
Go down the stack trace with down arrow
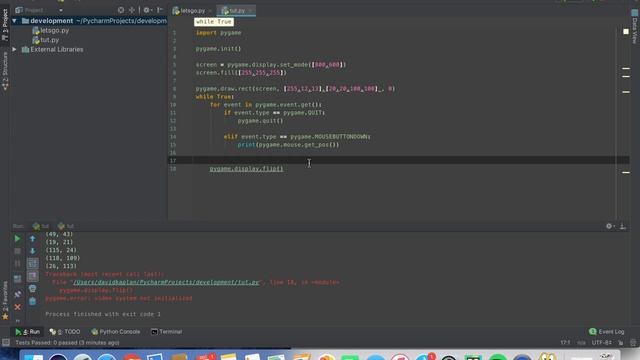click(x=33, y=251)
